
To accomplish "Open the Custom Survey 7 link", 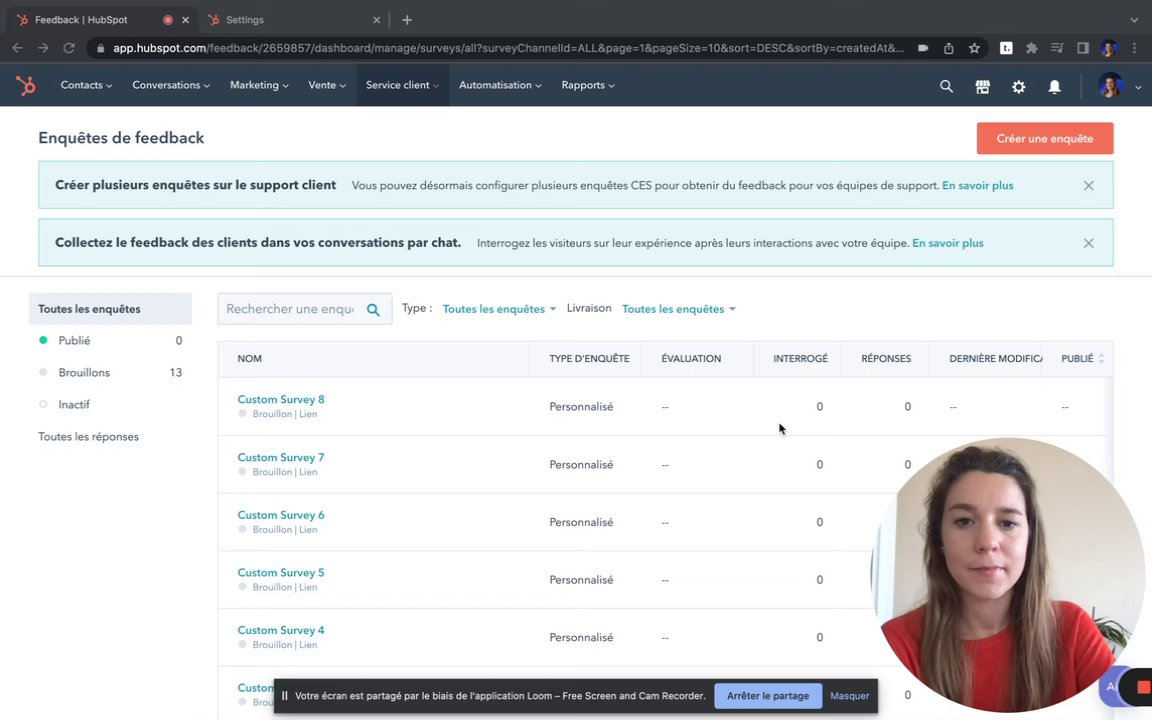I will pyautogui.click(x=281, y=458).
